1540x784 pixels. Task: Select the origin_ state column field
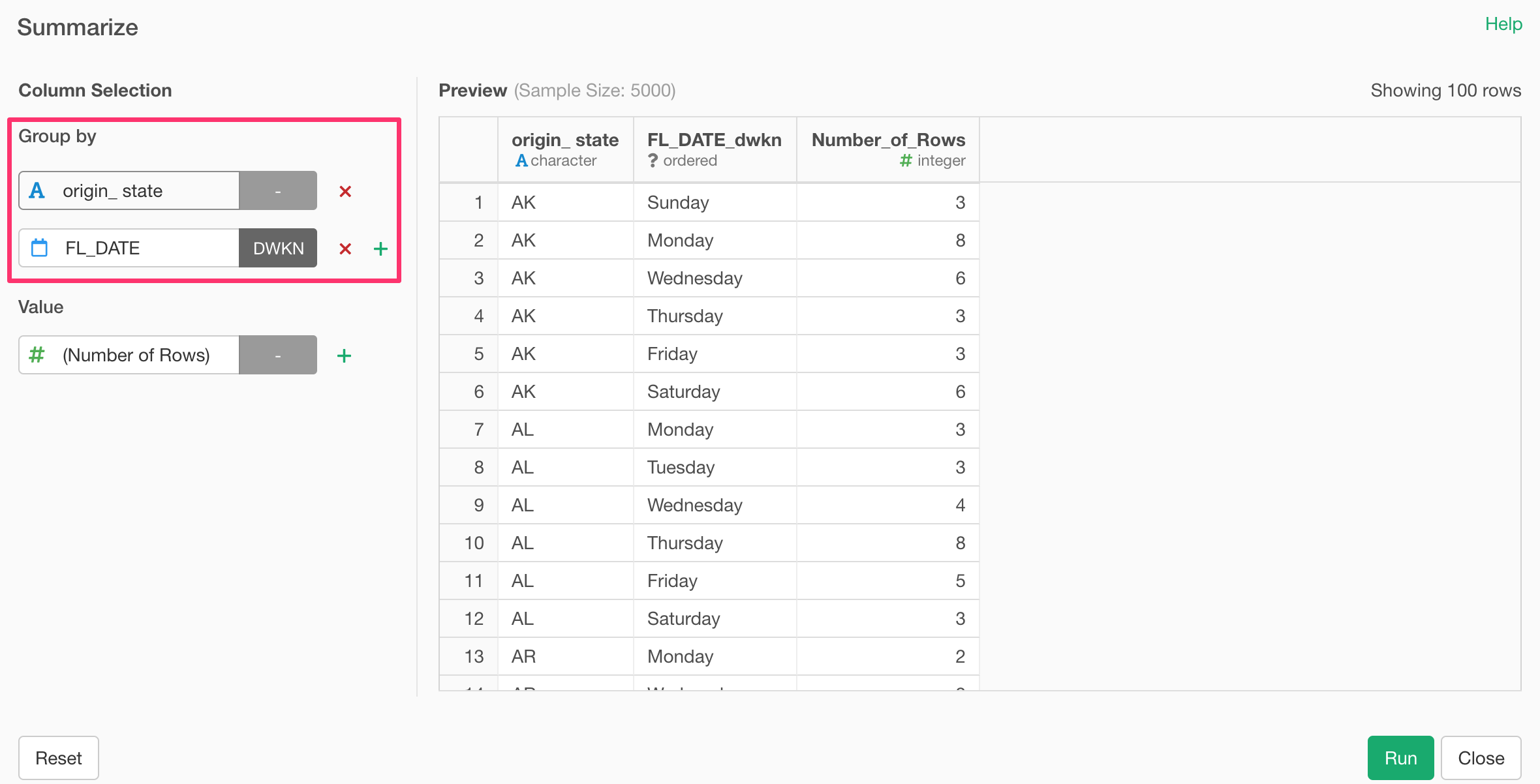[129, 190]
